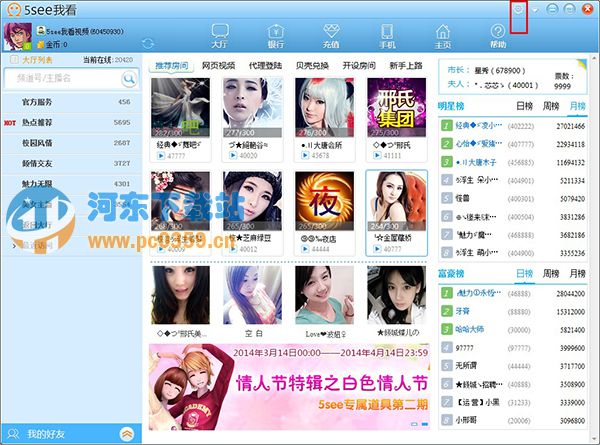
Task: Open room thumbnail 40020
Action: (x=253, y=108)
